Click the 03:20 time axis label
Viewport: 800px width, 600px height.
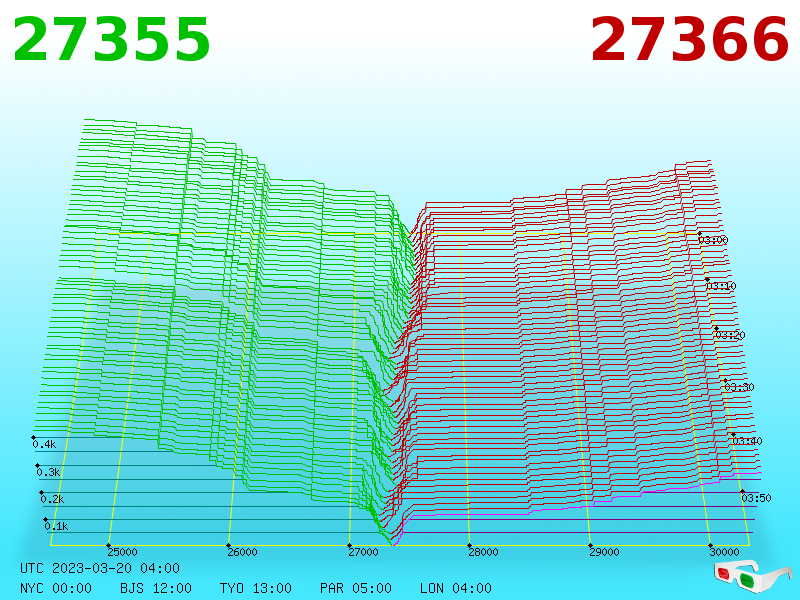tap(731, 335)
